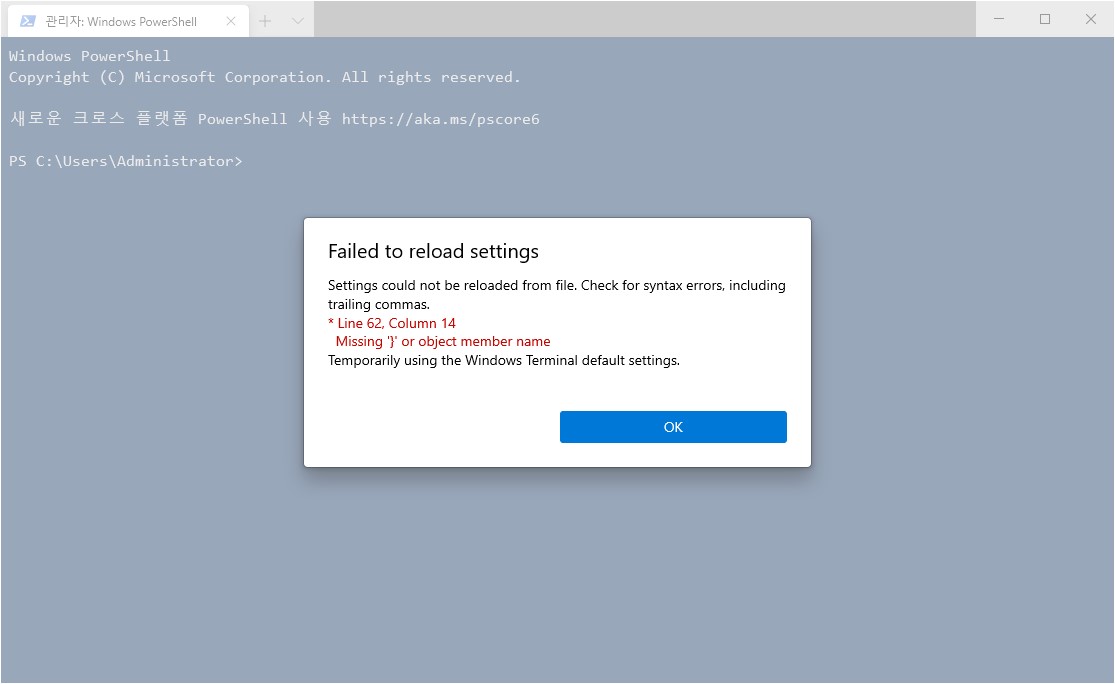
Task: Click the "Line 62, Column 14" error text
Action: (396, 323)
